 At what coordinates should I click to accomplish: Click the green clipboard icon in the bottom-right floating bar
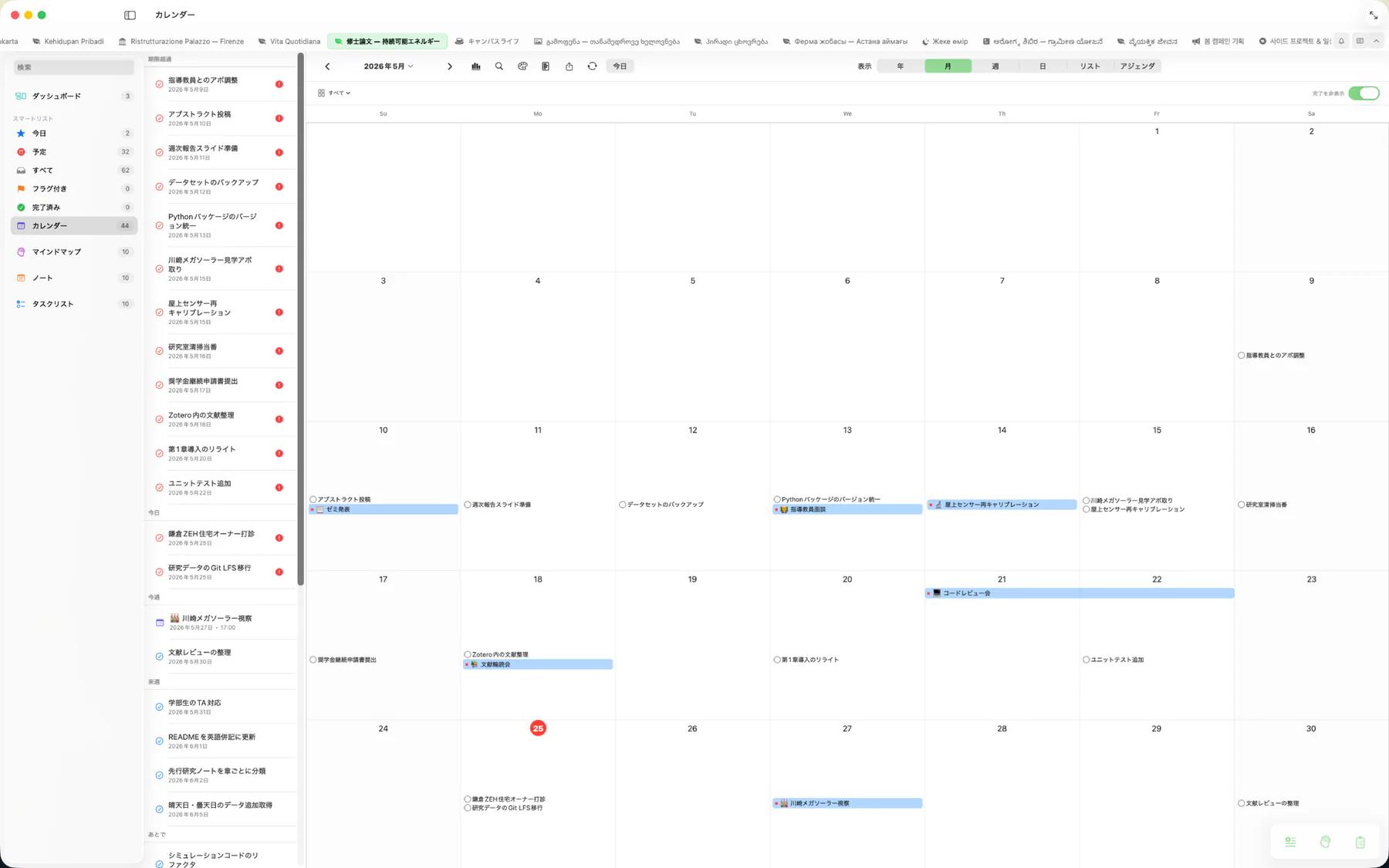pos(1360,842)
